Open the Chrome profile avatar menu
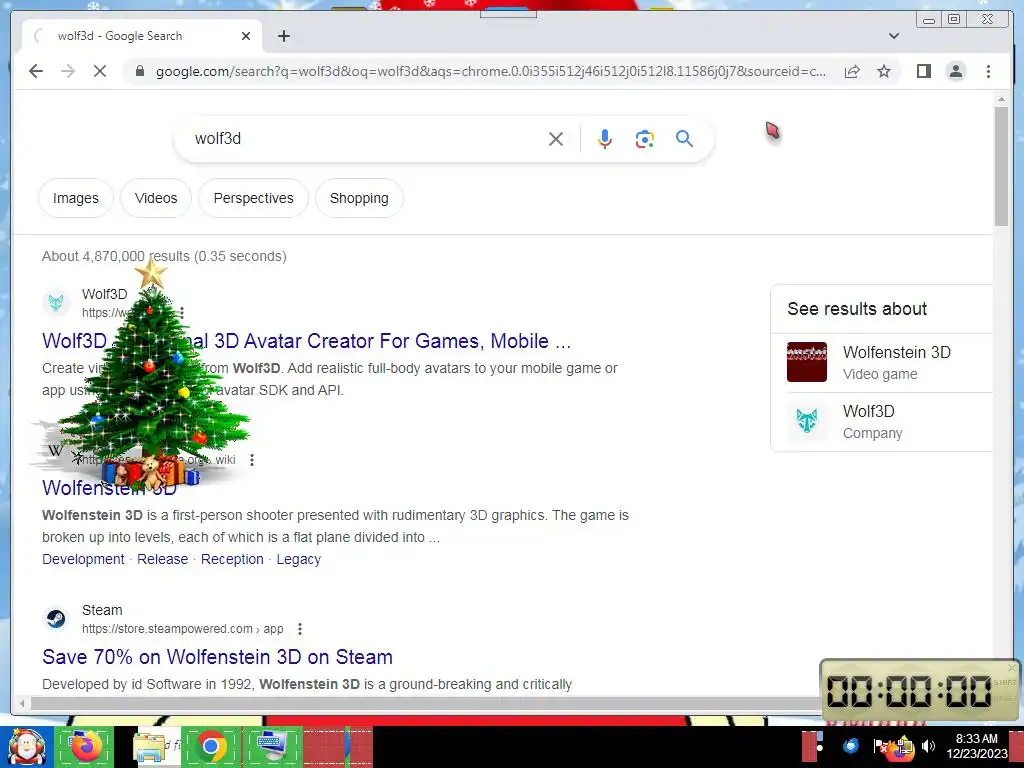This screenshot has width=1024, height=768. click(x=955, y=71)
